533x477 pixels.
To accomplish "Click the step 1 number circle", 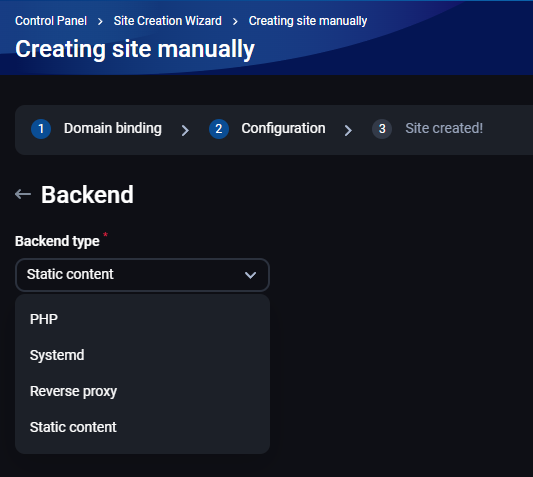I will pos(41,129).
